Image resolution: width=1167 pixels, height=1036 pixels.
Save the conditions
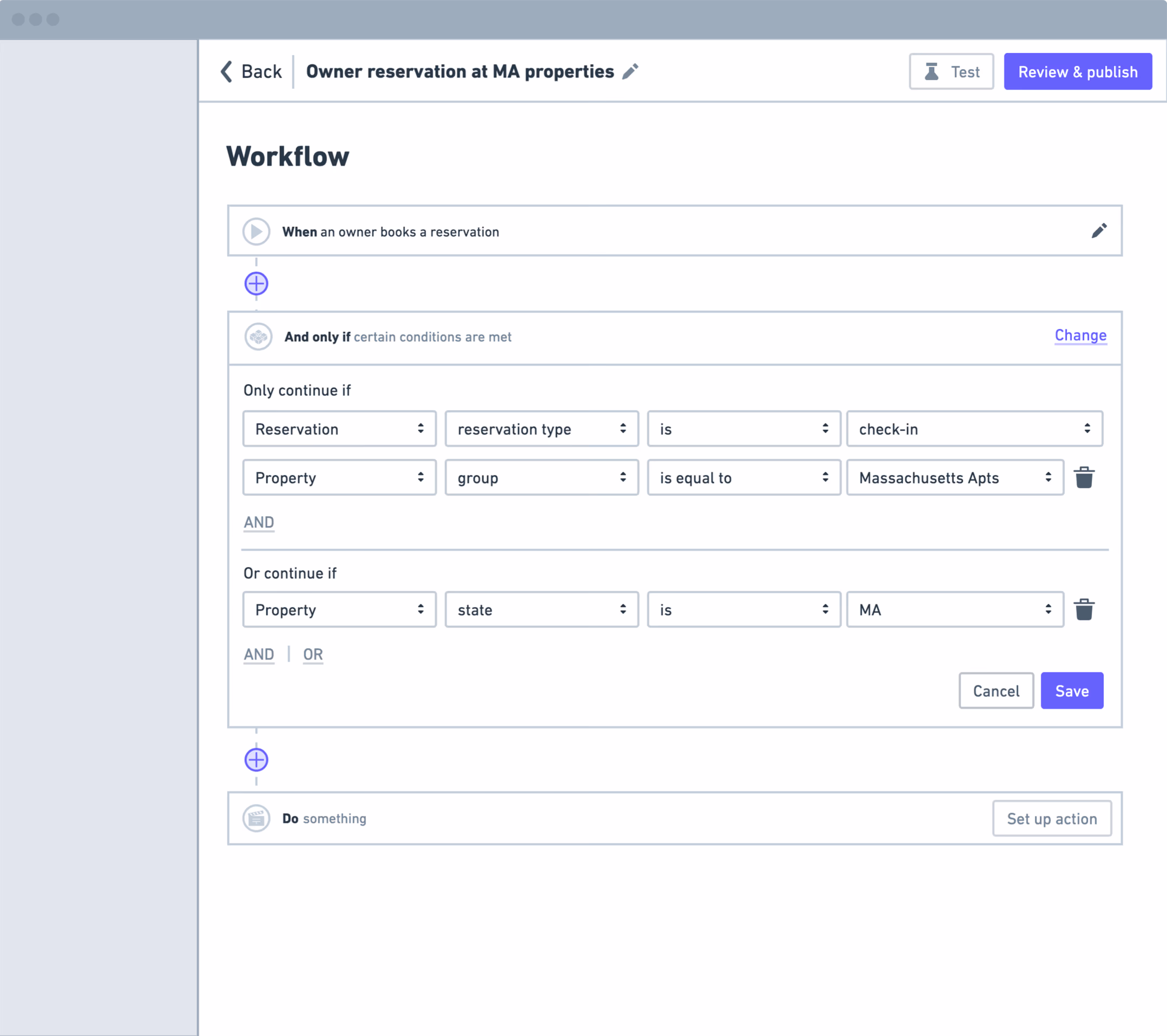pyautogui.click(x=1072, y=691)
